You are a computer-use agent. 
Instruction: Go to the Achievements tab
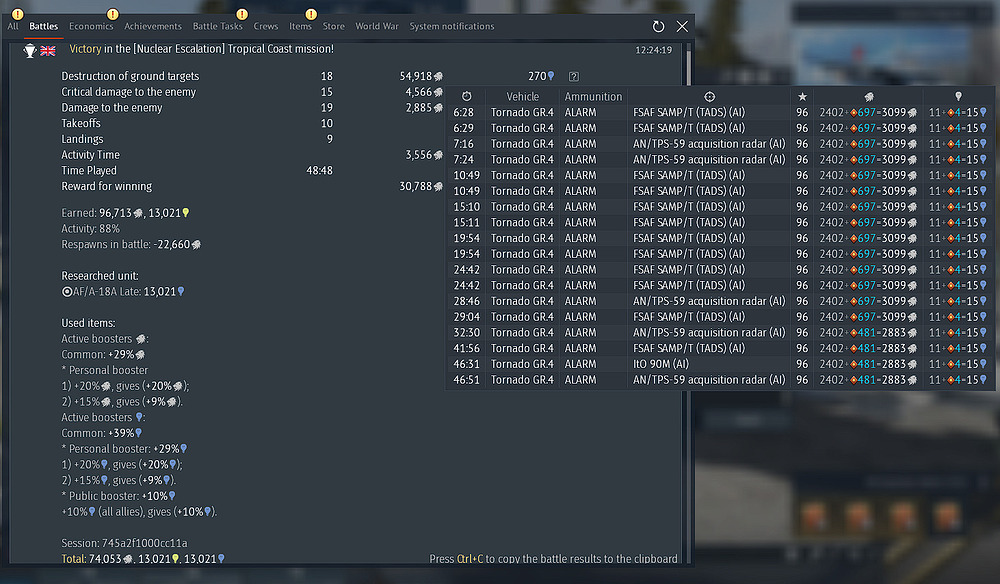click(x=153, y=26)
